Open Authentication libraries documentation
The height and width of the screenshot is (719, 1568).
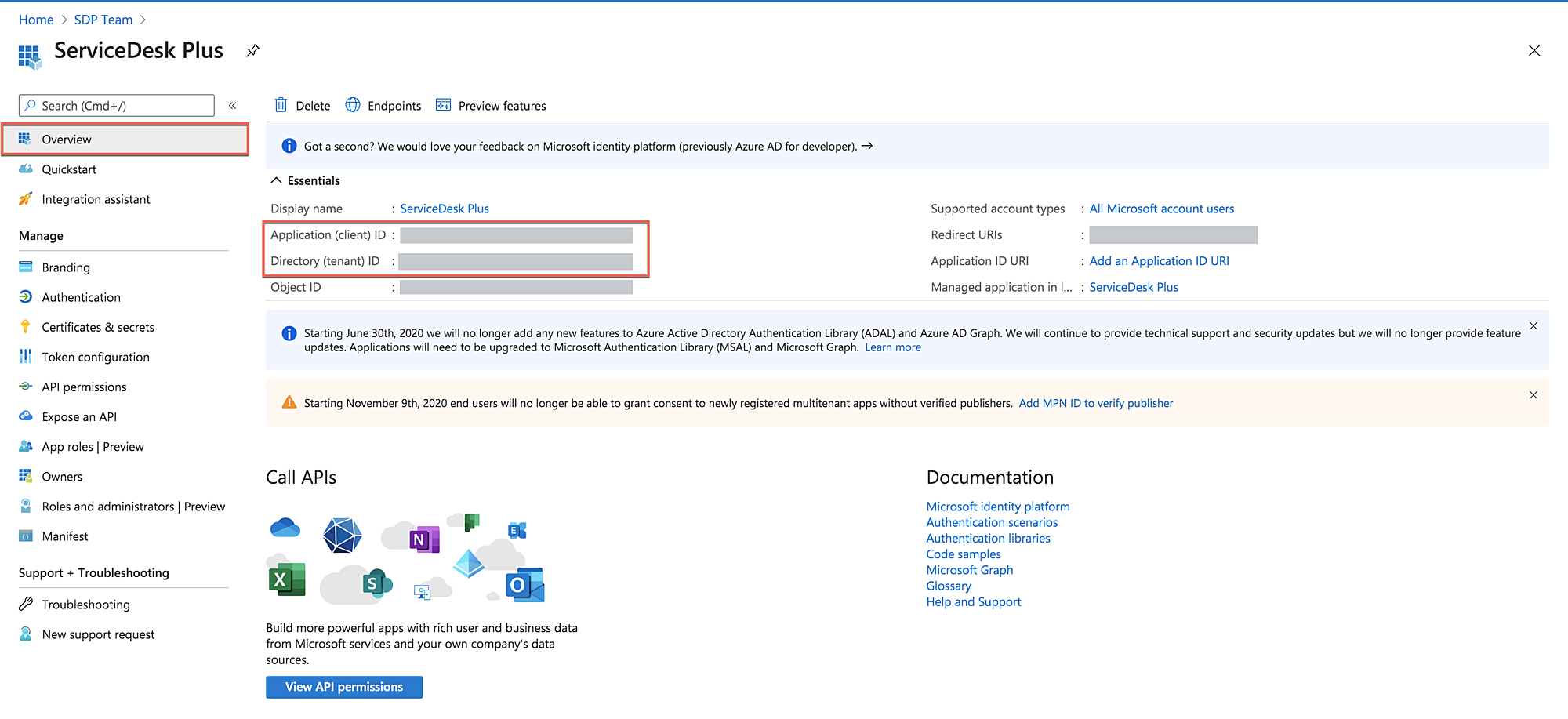(988, 538)
